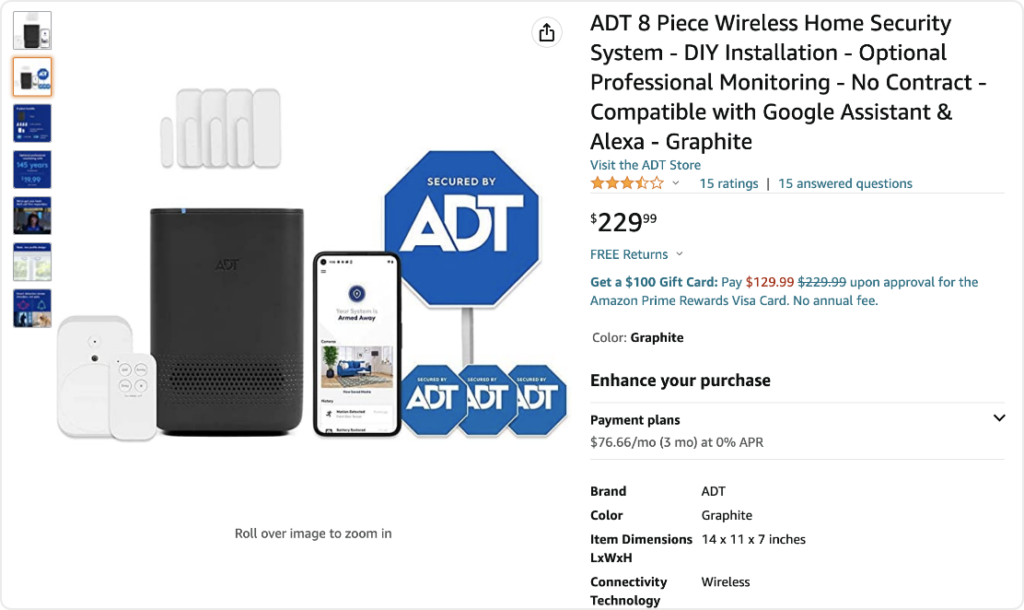Open the thumbnail showing a person's face
Image resolution: width=1024 pixels, height=610 pixels.
(x=32, y=215)
